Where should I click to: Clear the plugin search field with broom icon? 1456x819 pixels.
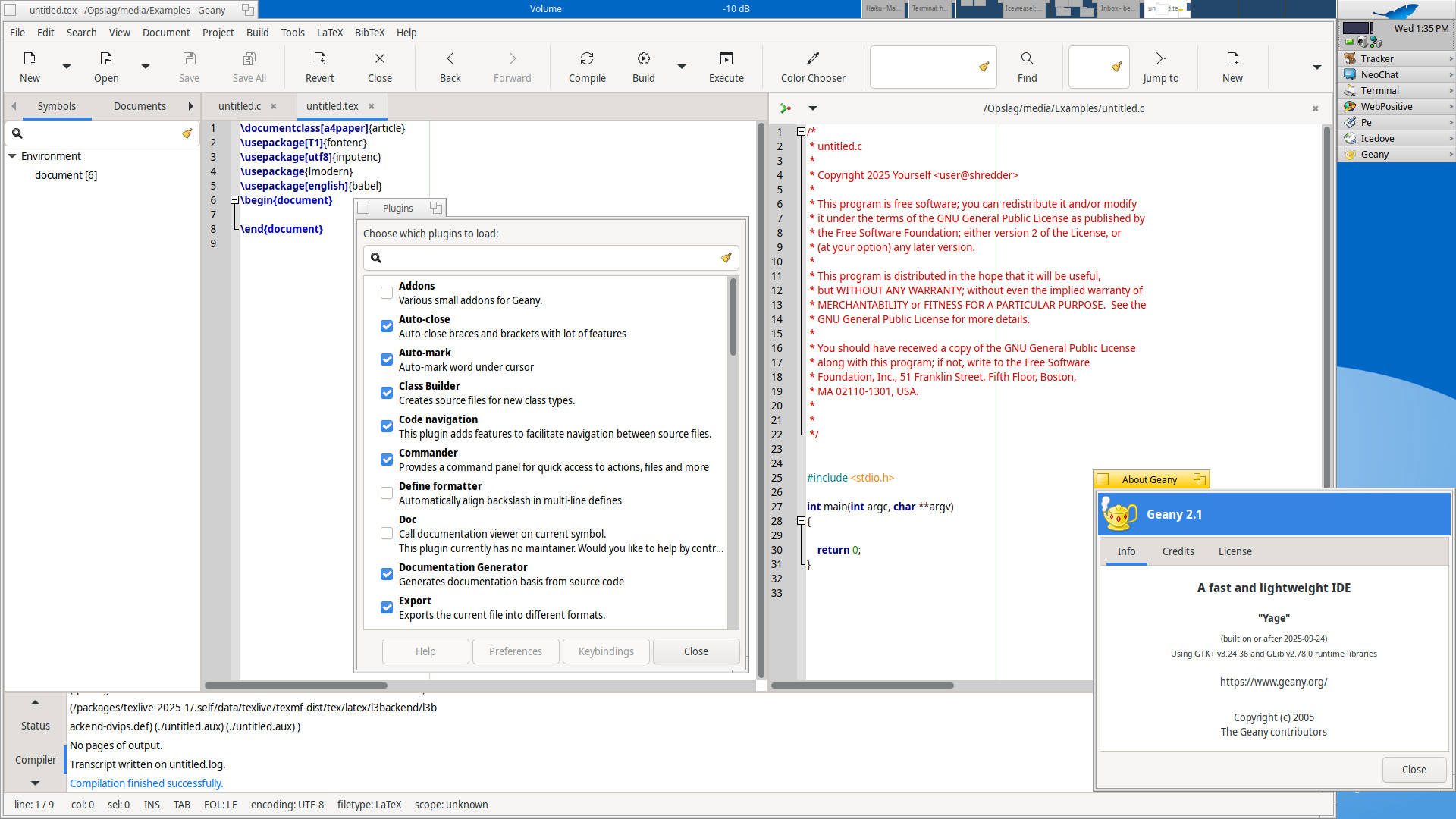(726, 258)
